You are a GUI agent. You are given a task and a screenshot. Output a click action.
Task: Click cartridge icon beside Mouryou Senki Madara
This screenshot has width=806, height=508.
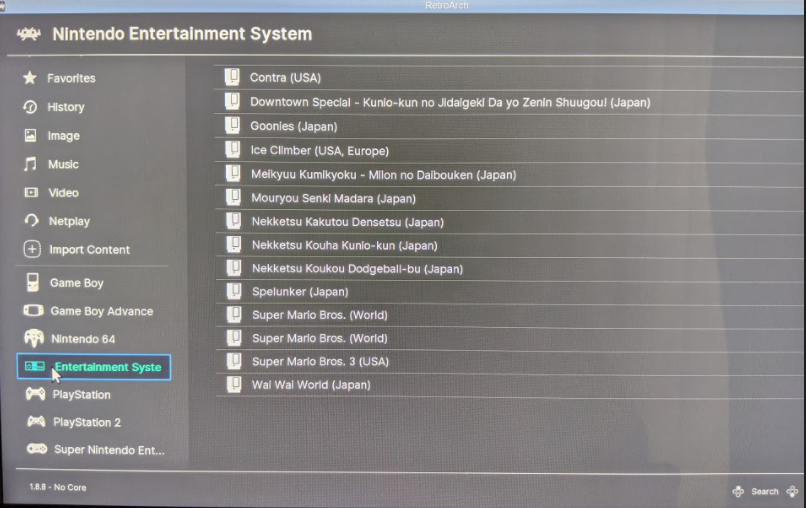point(233,197)
